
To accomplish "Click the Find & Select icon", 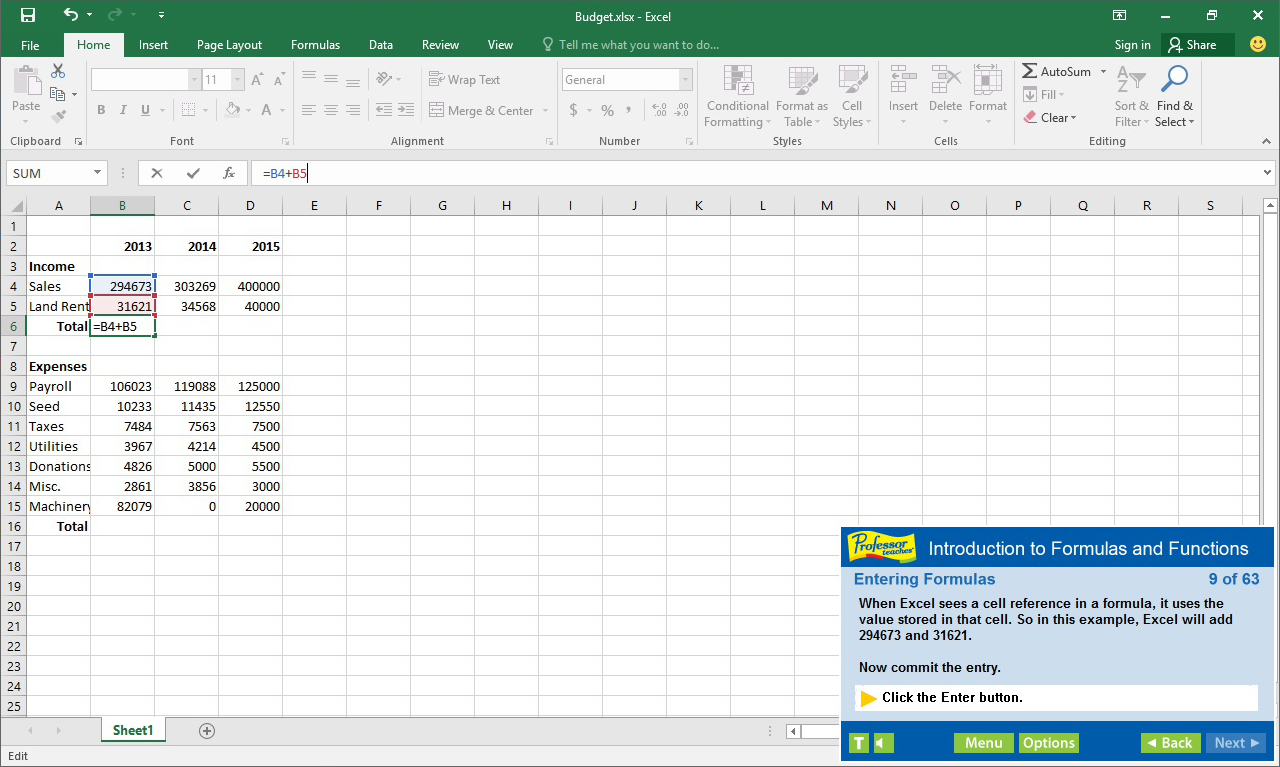I will [x=1174, y=95].
